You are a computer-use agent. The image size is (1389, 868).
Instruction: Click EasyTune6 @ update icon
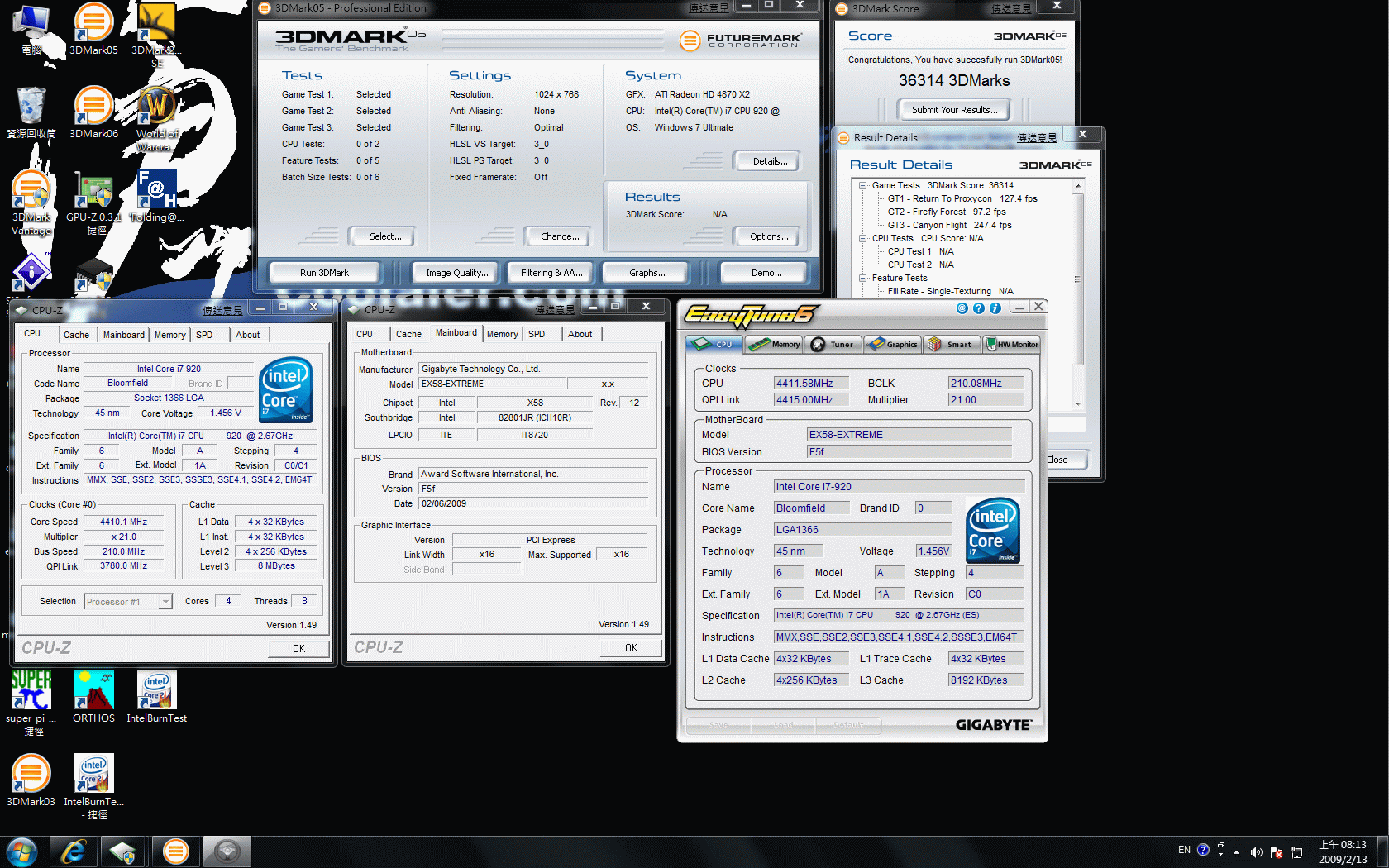pos(962,308)
